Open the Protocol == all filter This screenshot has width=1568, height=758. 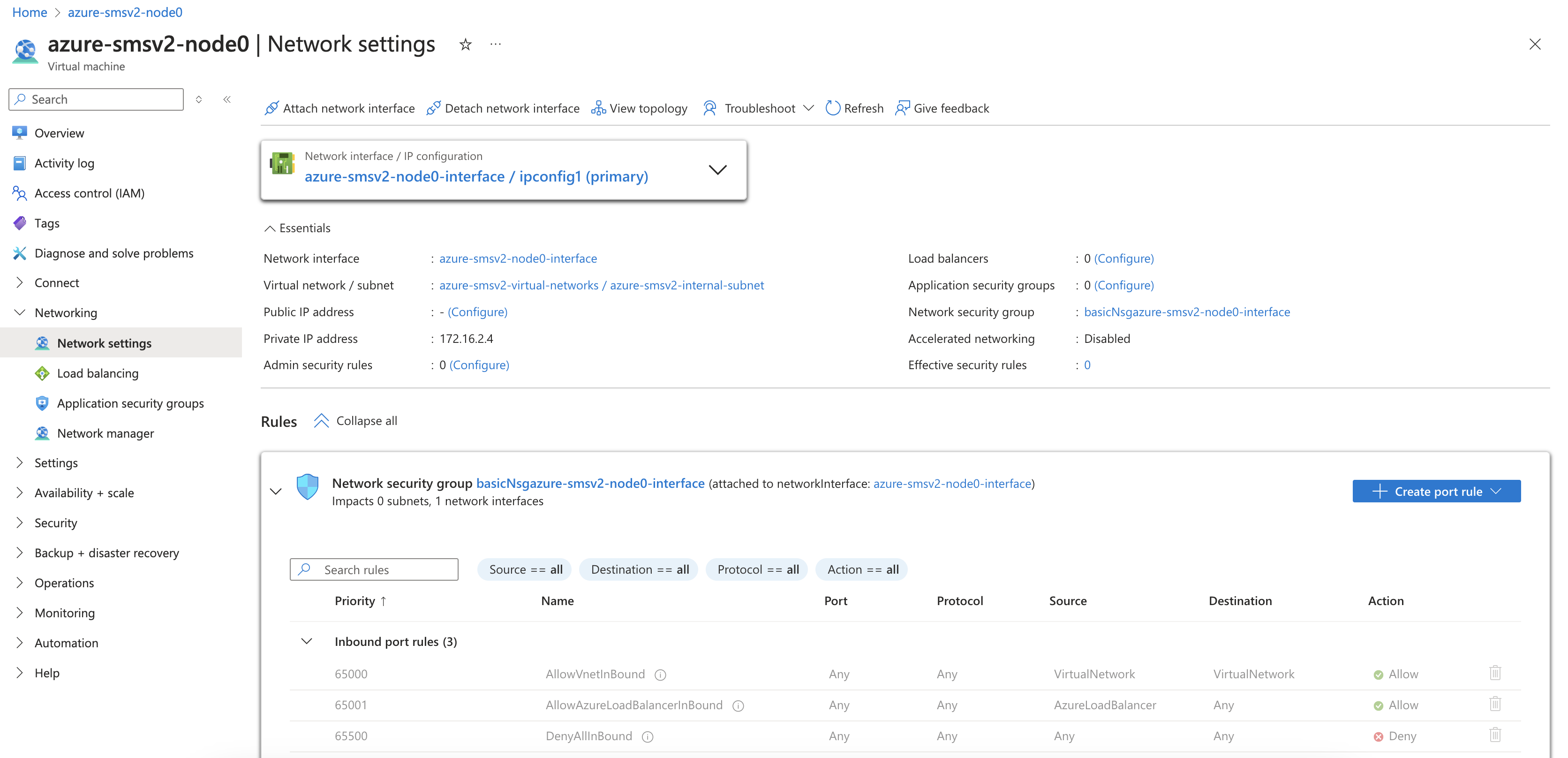pyautogui.click(x=757, y=569)
